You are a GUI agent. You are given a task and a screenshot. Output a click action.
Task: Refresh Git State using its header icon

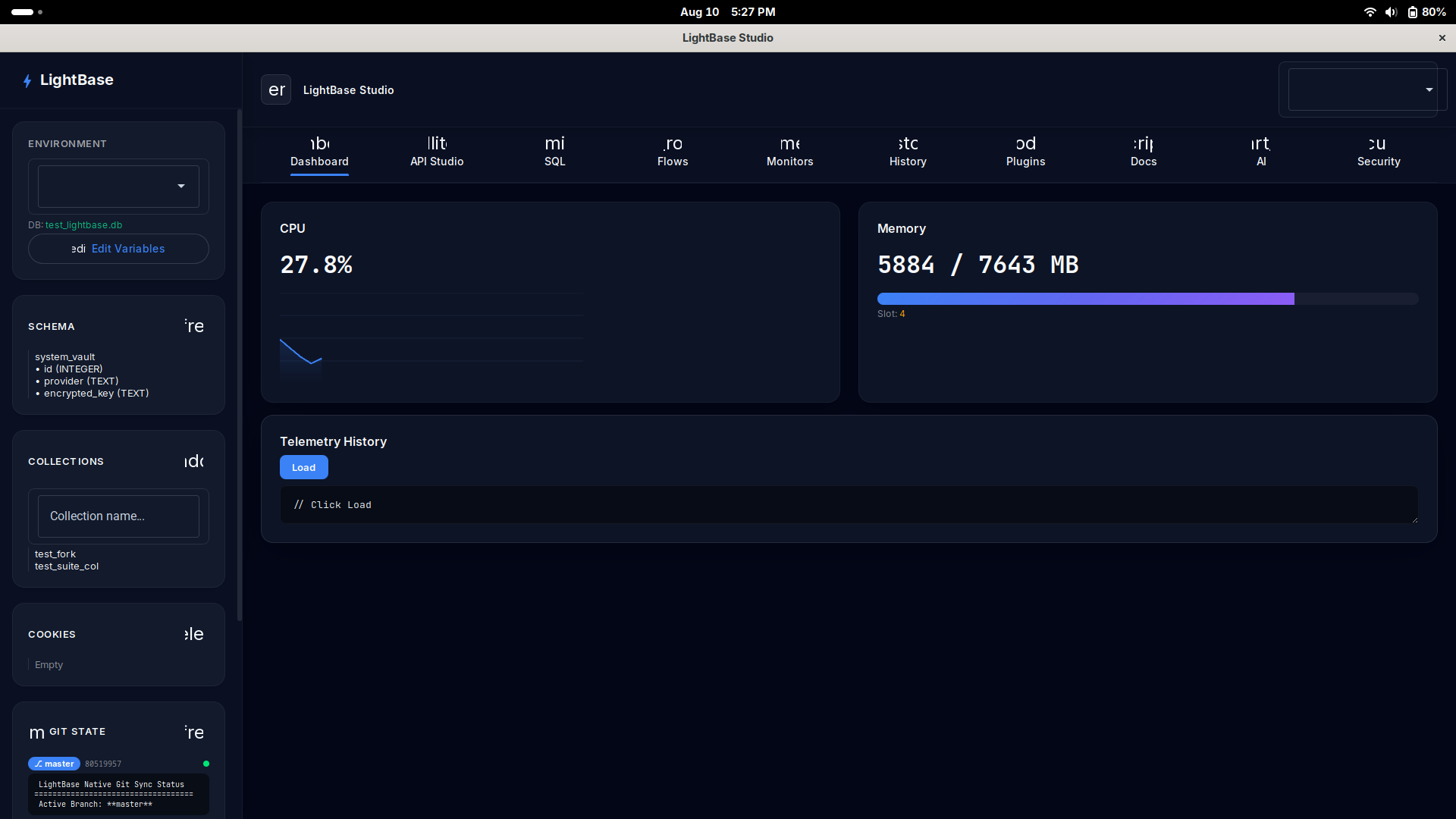194,732
